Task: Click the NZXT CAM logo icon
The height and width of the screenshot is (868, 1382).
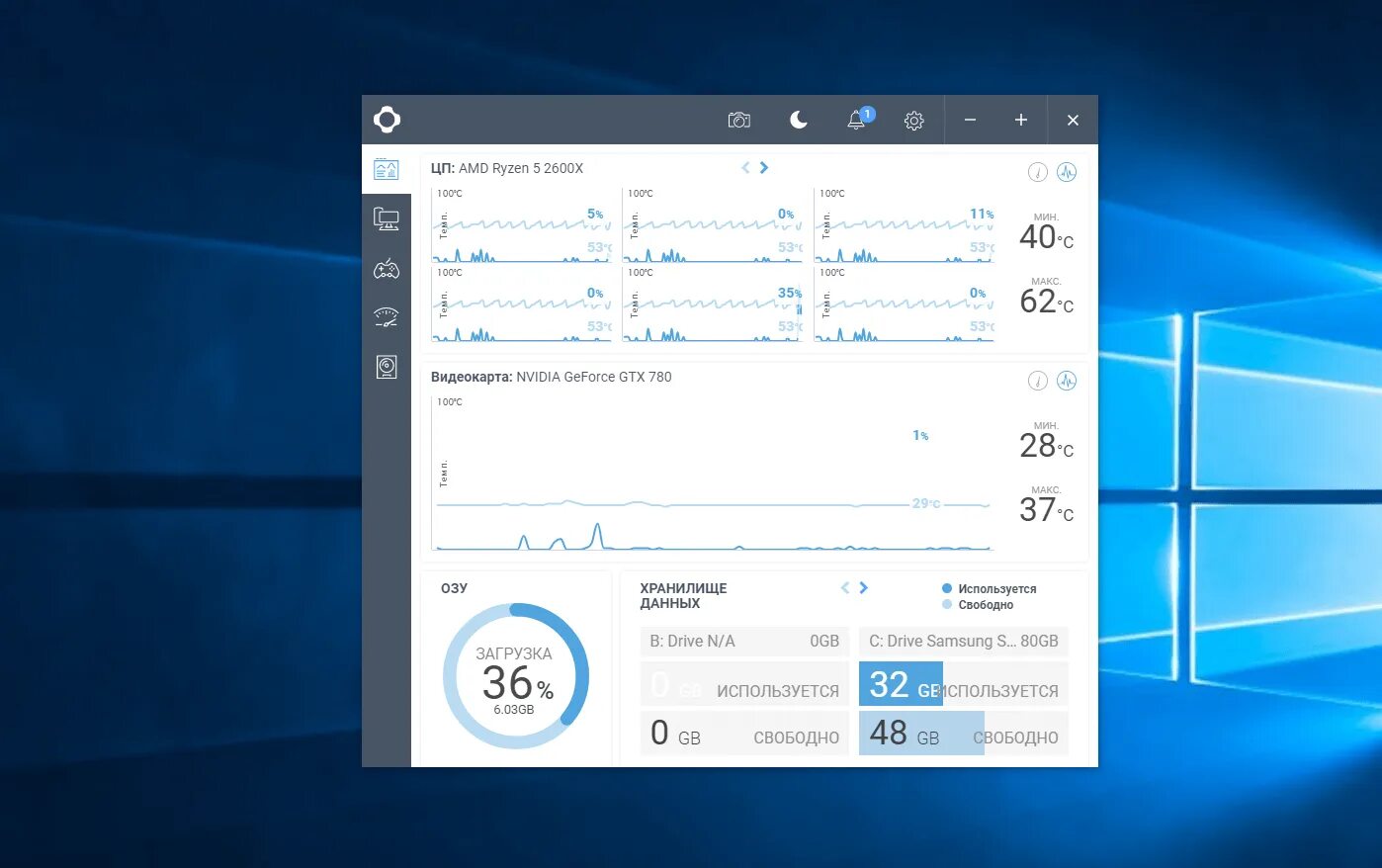Action: point(387,120)
